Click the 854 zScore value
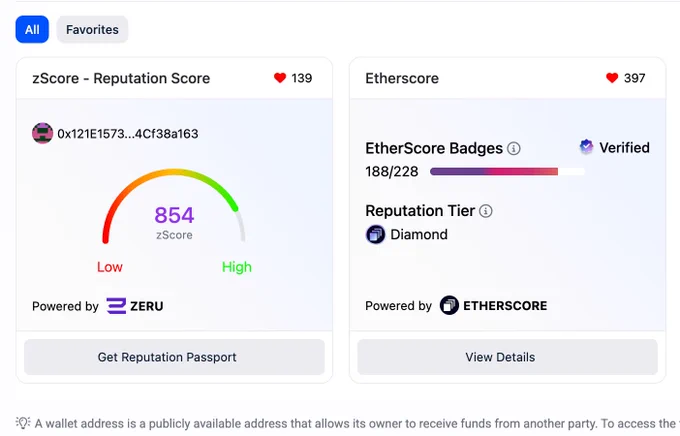Image resolution: width=680 pixels, height=436 pixels. click(174, 215)
